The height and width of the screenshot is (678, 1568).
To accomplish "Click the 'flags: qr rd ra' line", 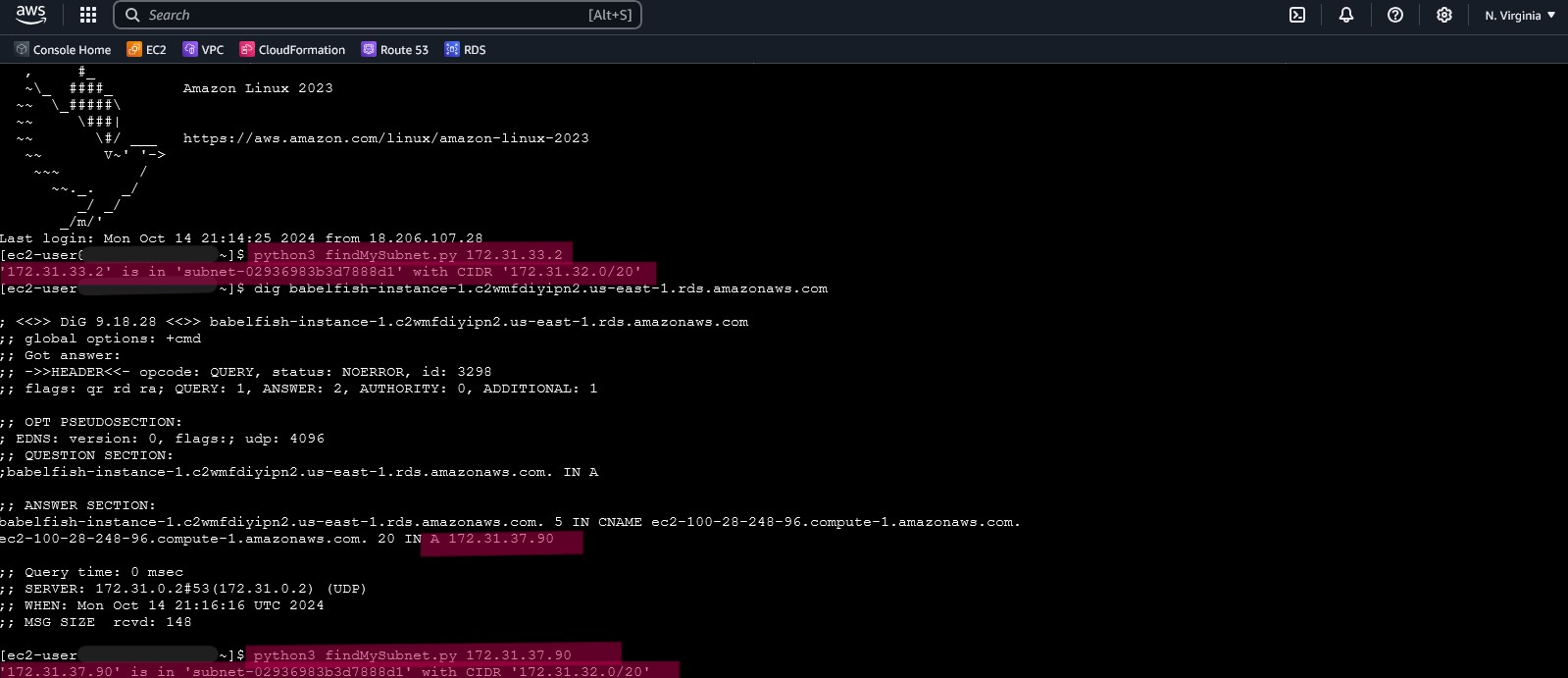I will coord(299,389).
